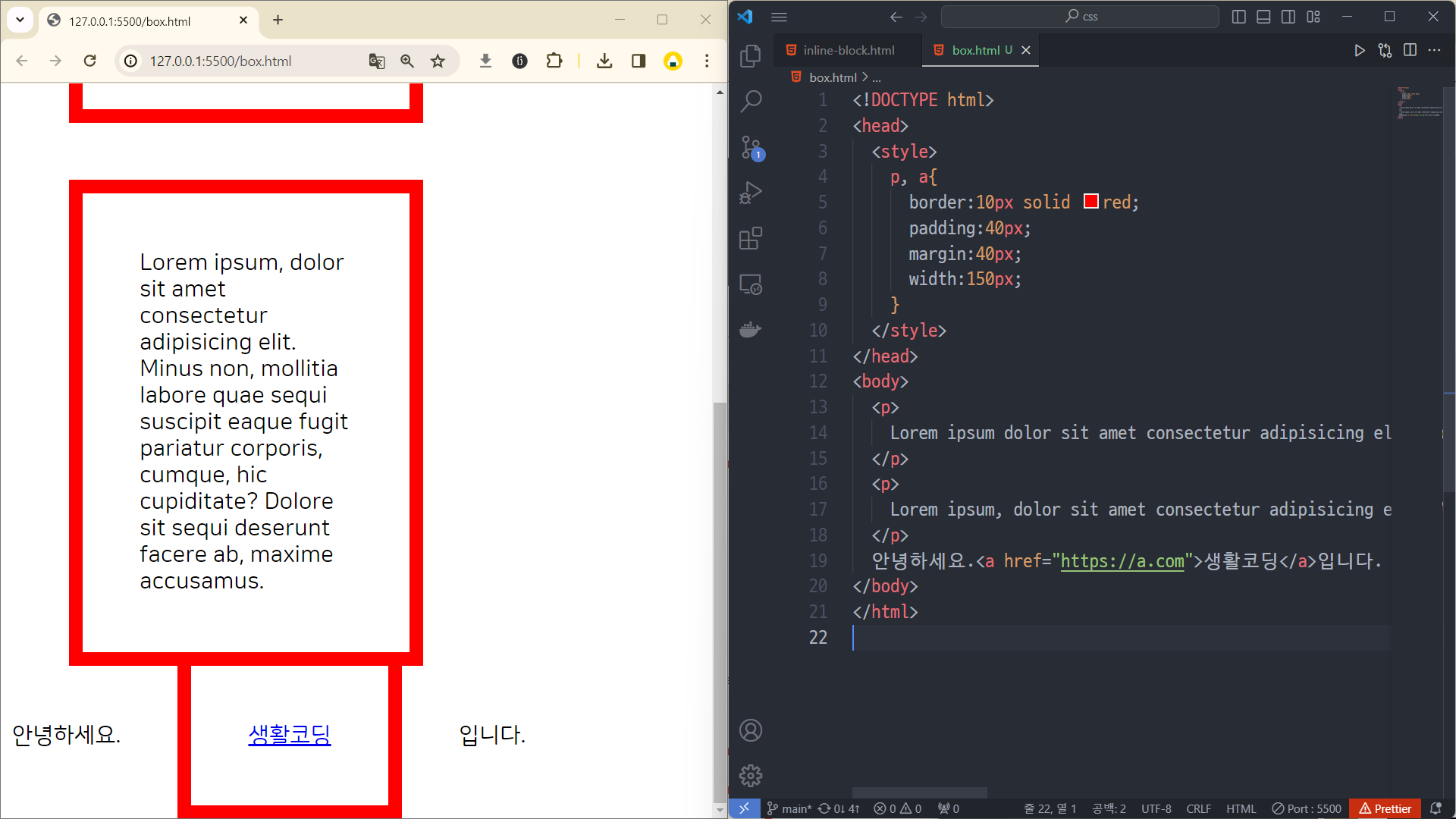Open the VS Code hamburger menu
Image resolution: width=1456 pixels, height=819 pixels.
tap(779, 17)
